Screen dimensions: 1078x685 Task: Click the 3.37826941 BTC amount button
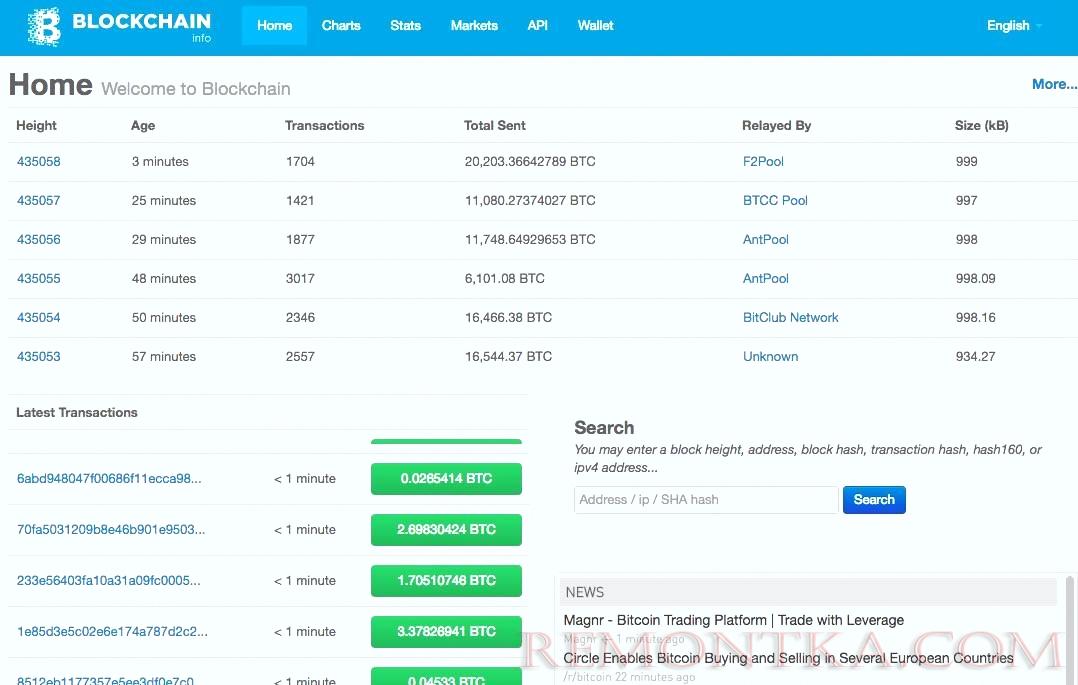(446, 631)
